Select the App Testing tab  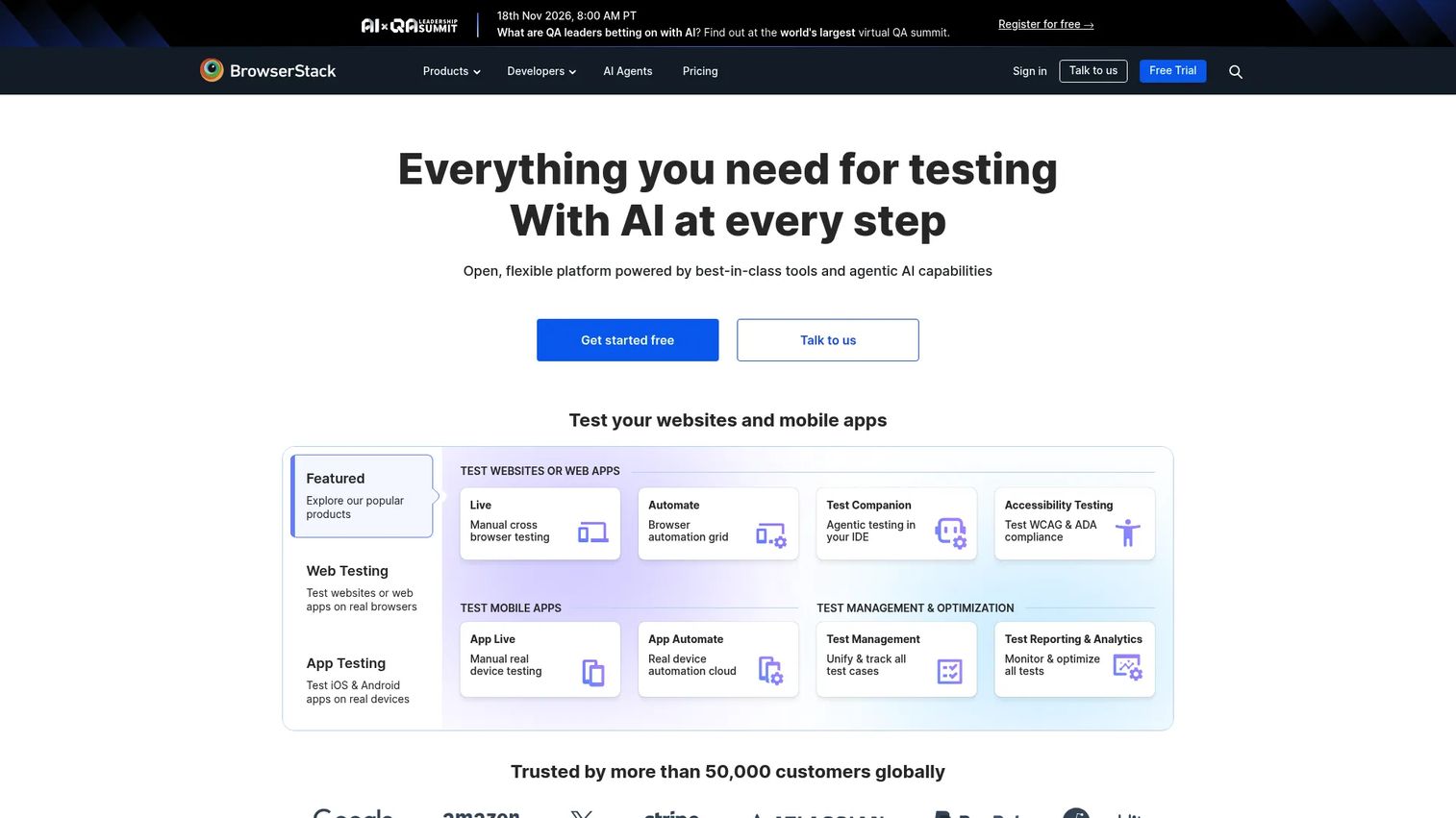[363, 680]
